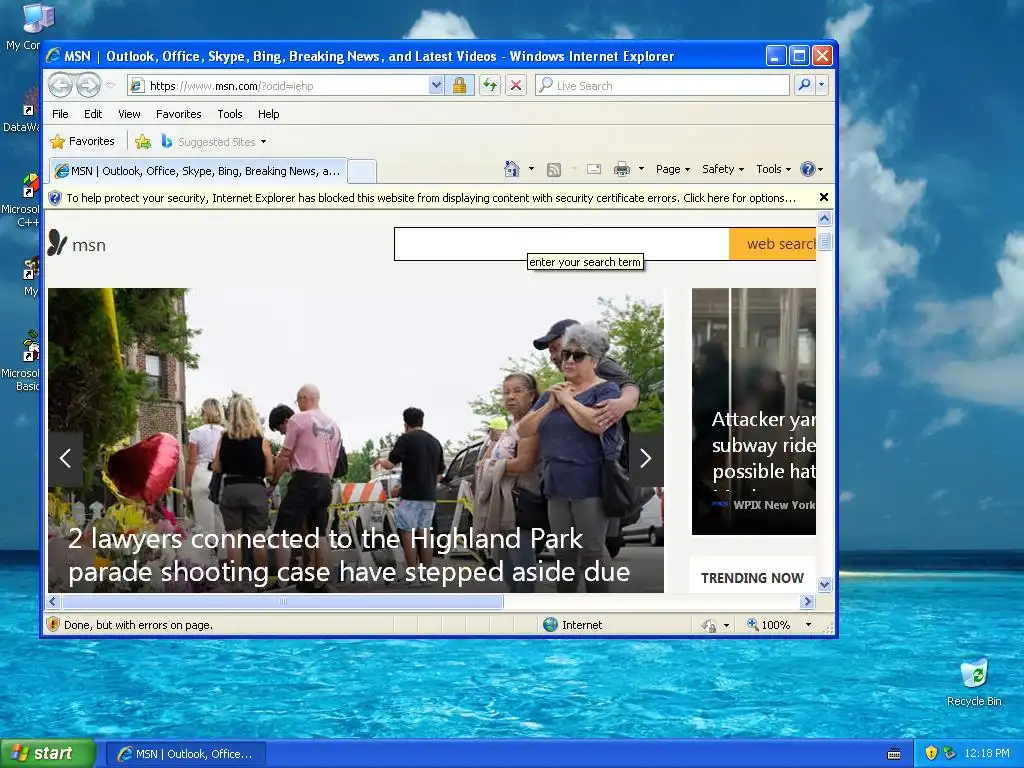Click the Read Mail envelope icon
1024x768 pixels.
point(594,170)
